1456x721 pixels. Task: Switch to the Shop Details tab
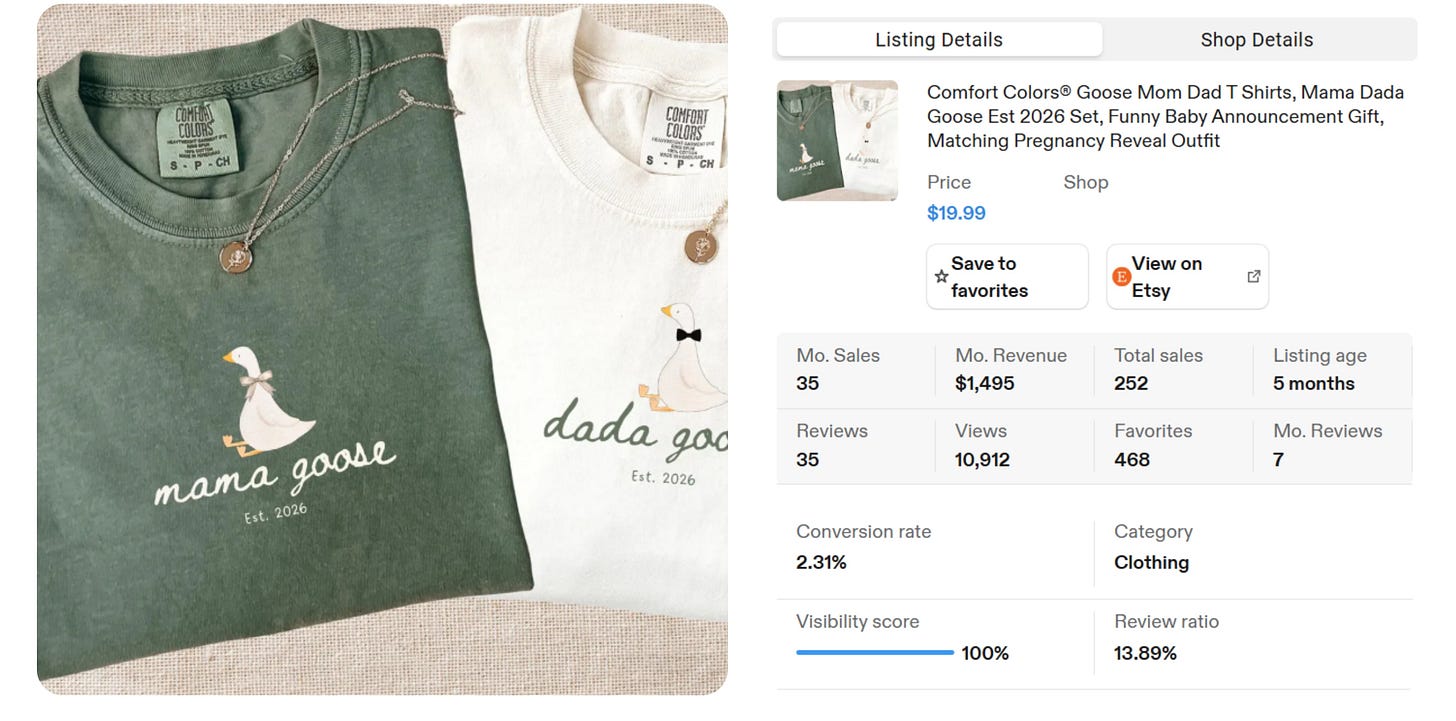tap(1257, 40)
